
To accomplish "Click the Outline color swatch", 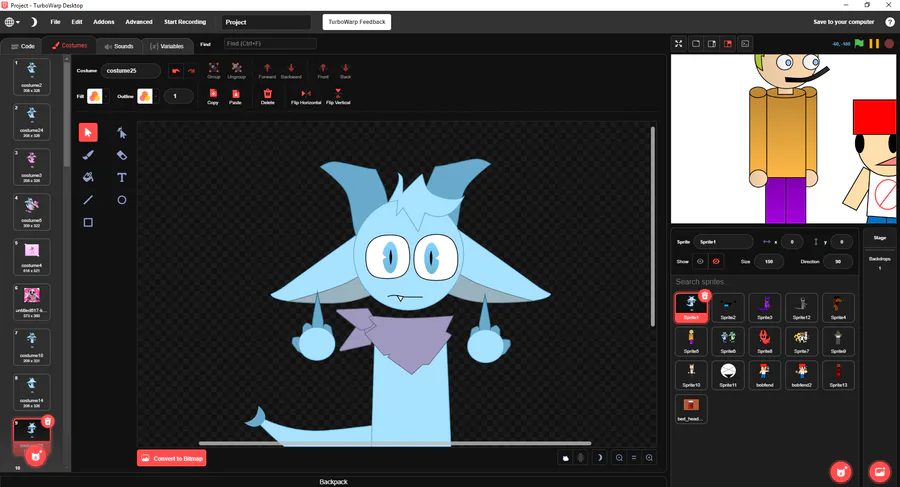I will [145, 96].
